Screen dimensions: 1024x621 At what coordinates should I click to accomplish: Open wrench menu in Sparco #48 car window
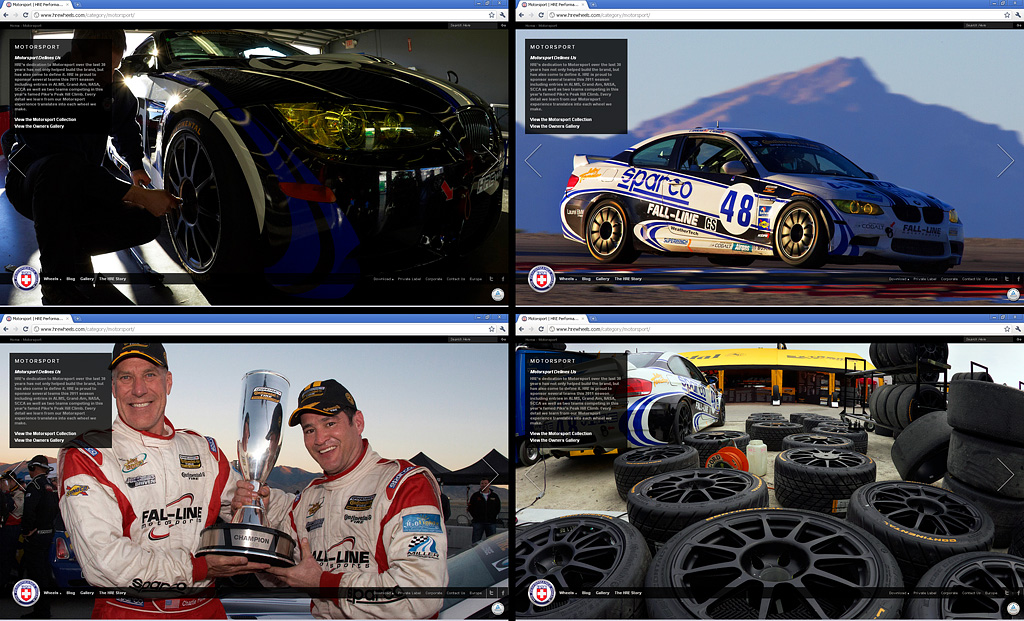click(x=1018, y=14)
